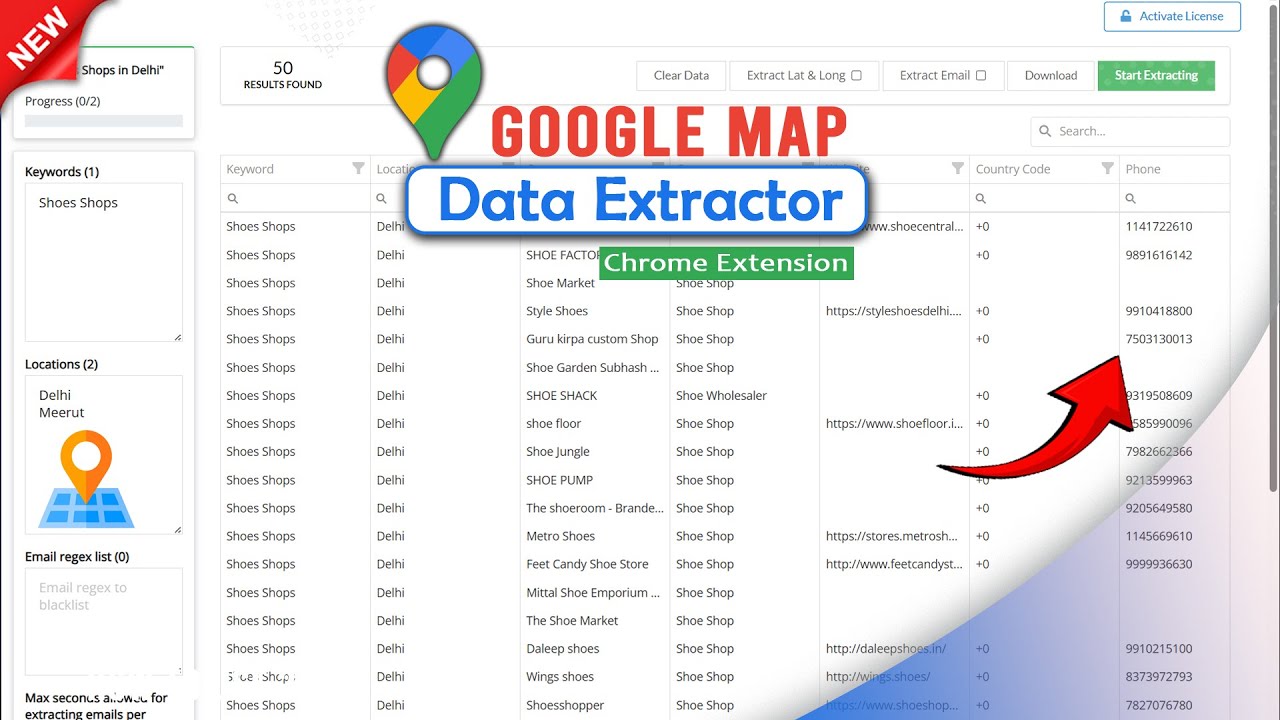Select phone number 8373972793
1280x720 pixels.
tap(1159, 676)
